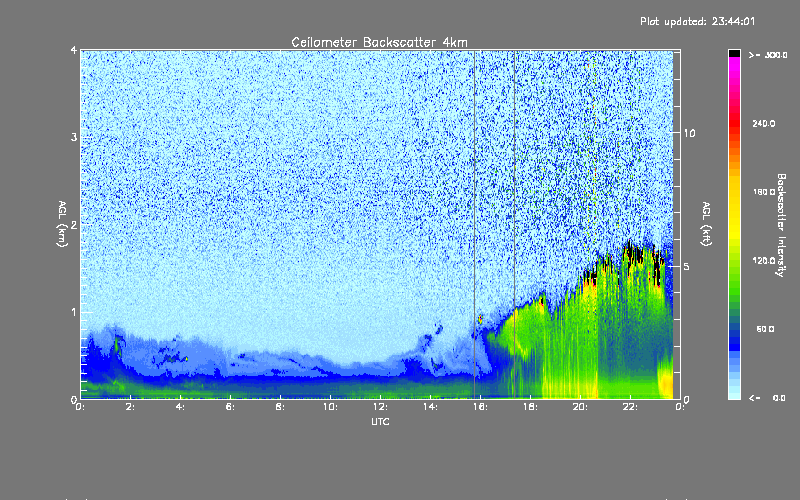Click the 10 kft tick on right axis

pos(689,133)
